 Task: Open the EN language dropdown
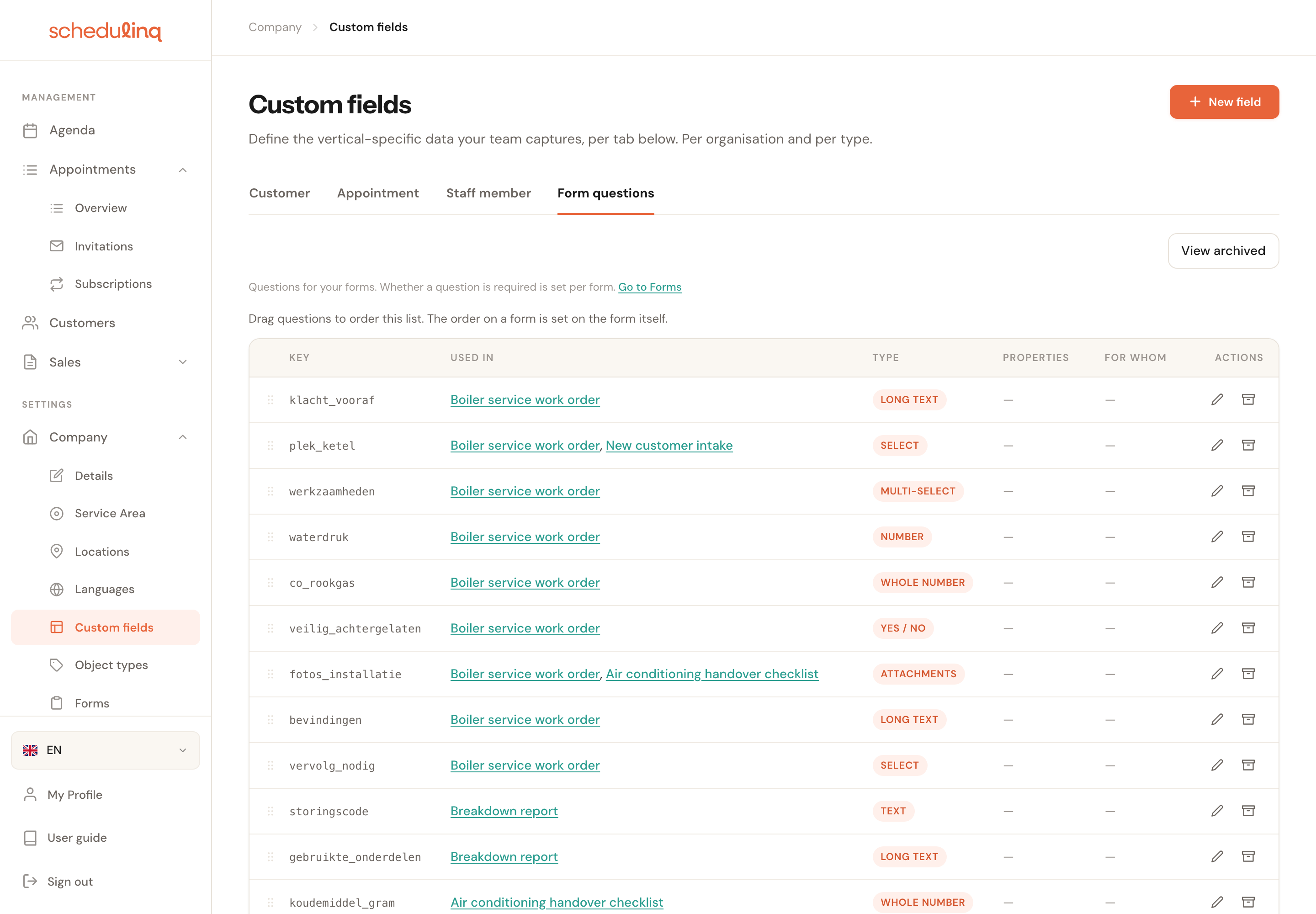[x=106, y=750]
